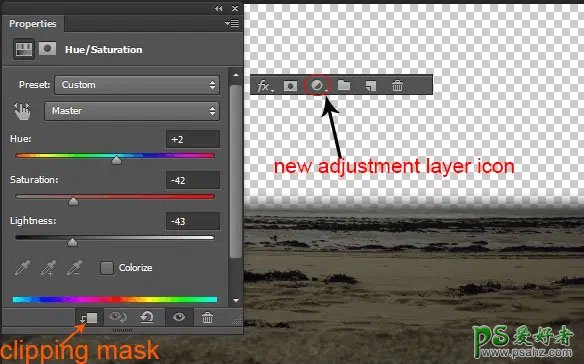584x364 pixels.
Task: Click the layer style fx icon
Action: tap(265, 86)
